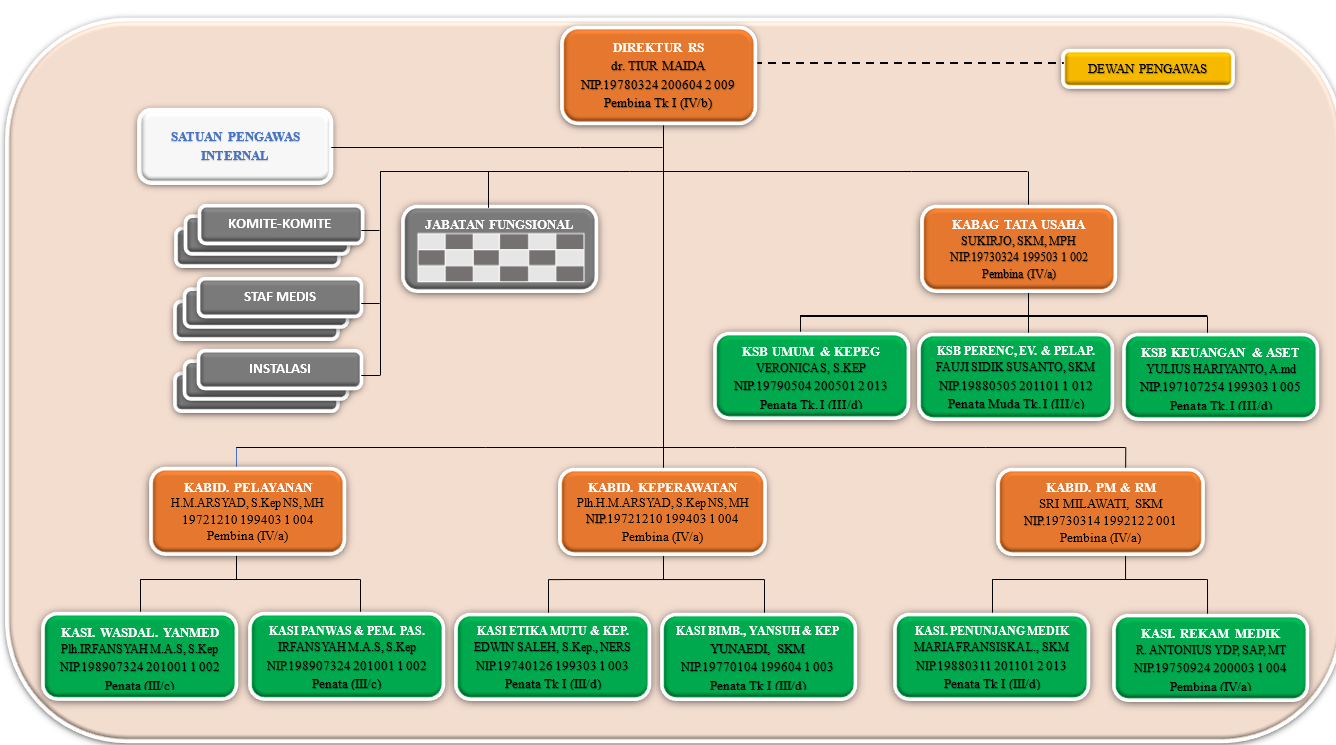This screenshot has height=745, width=1336.
Task: Click the Kabid. Pelayanan box
Action: click(x=246, y=511)
